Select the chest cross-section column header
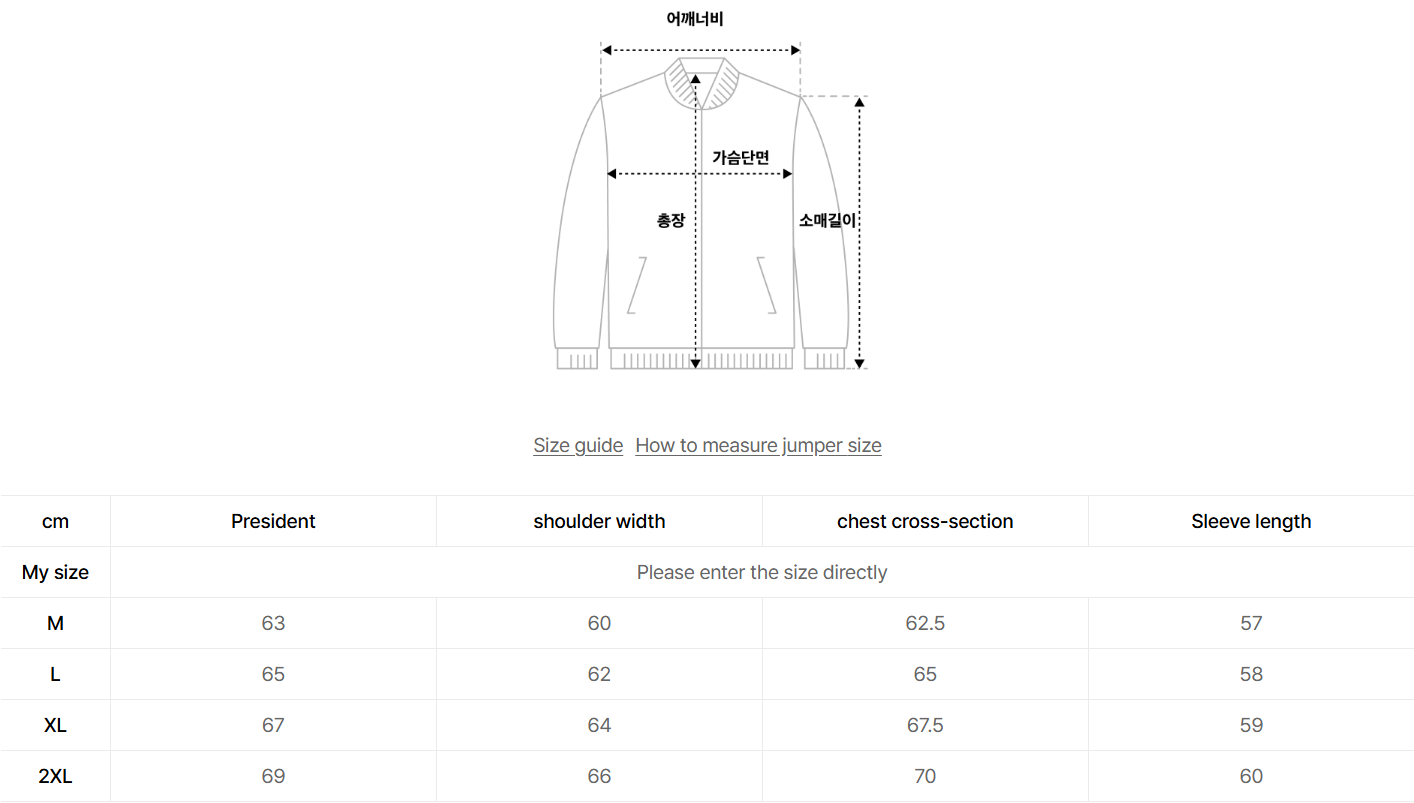The height and width of the screenshot is (803, 1414). (925, 522)
